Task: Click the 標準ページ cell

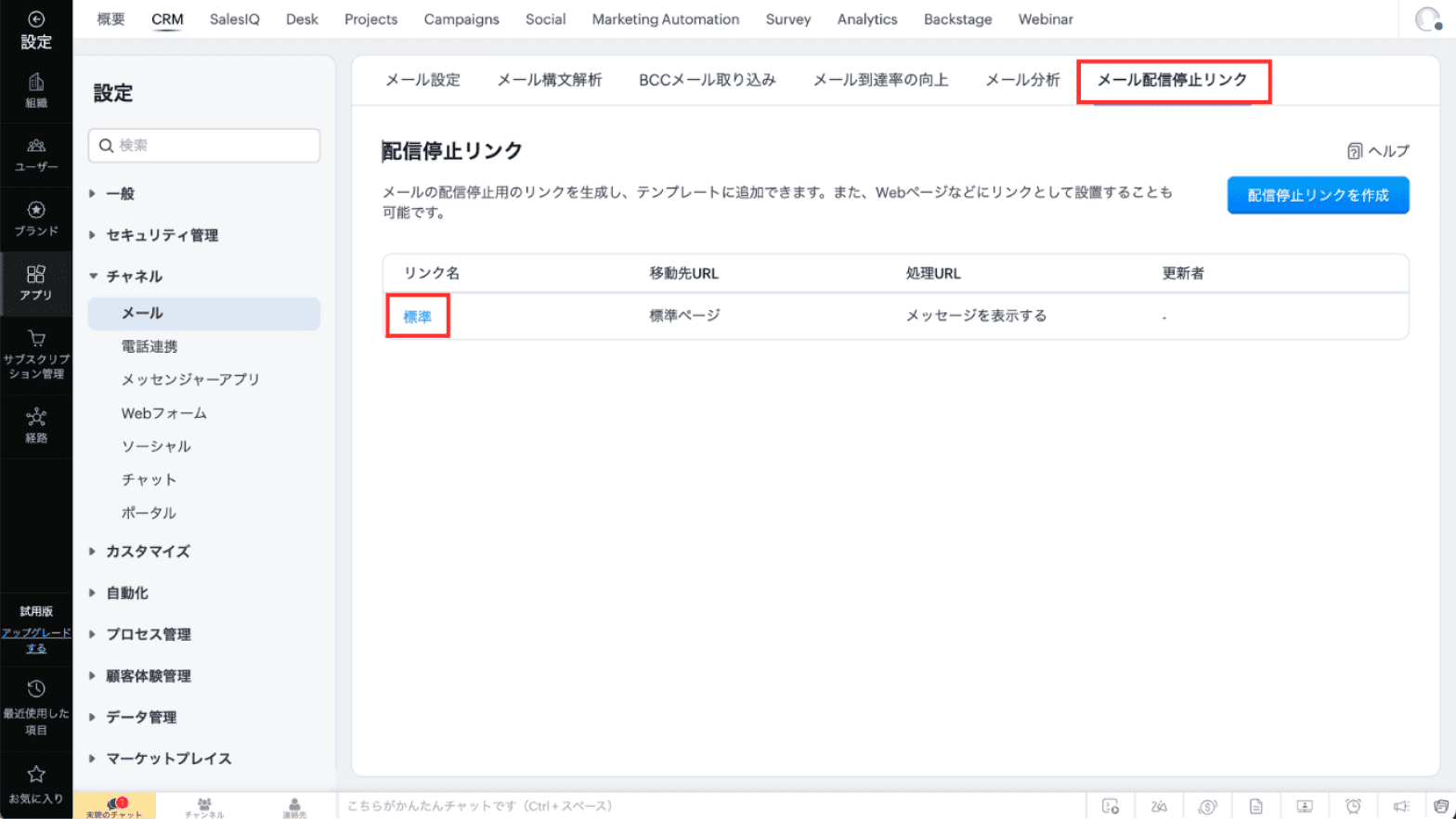Action: click(x=685, y=316)
